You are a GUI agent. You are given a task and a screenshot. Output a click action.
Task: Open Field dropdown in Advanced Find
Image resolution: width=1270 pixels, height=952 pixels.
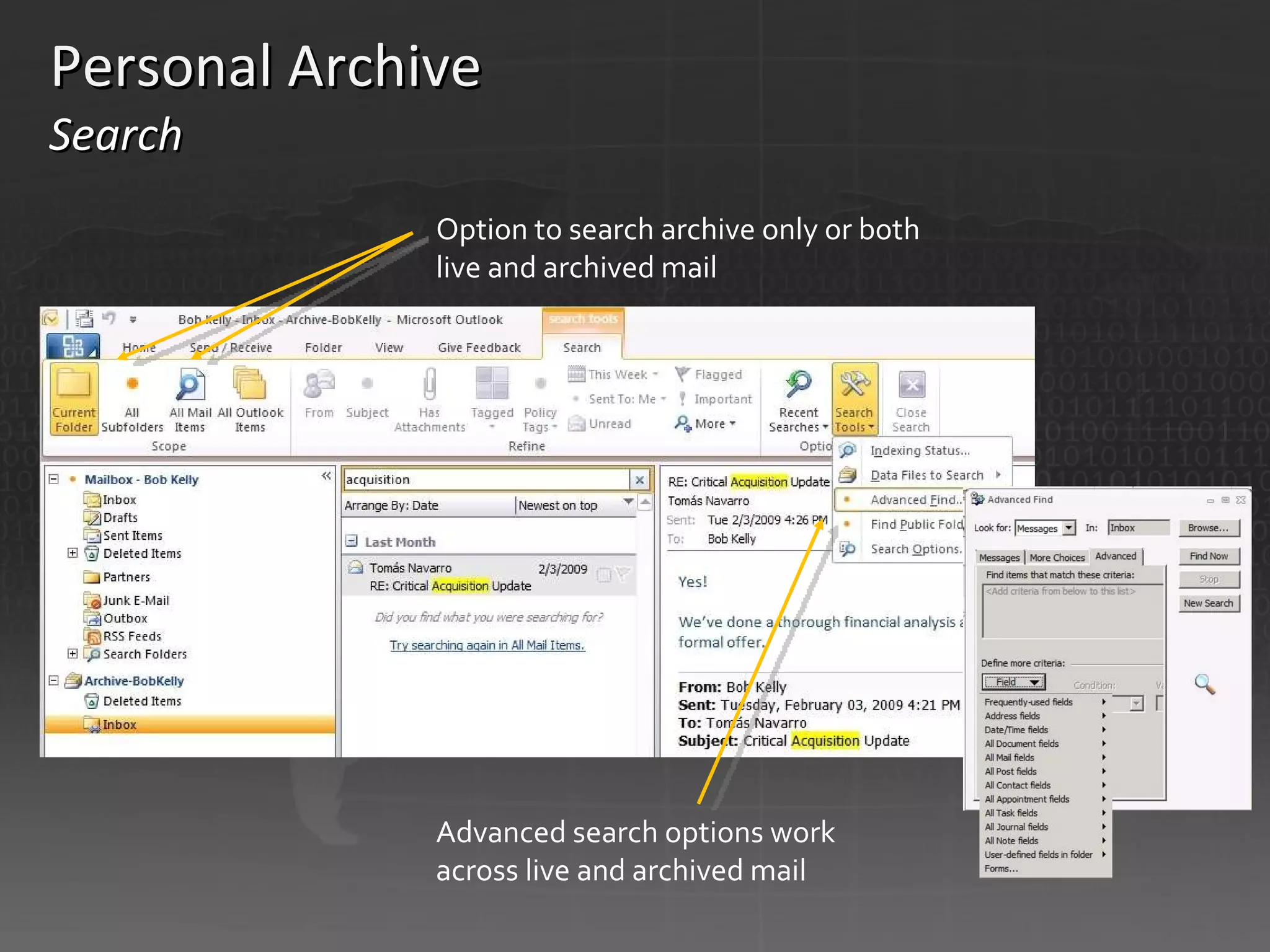tap(1014, 682)
